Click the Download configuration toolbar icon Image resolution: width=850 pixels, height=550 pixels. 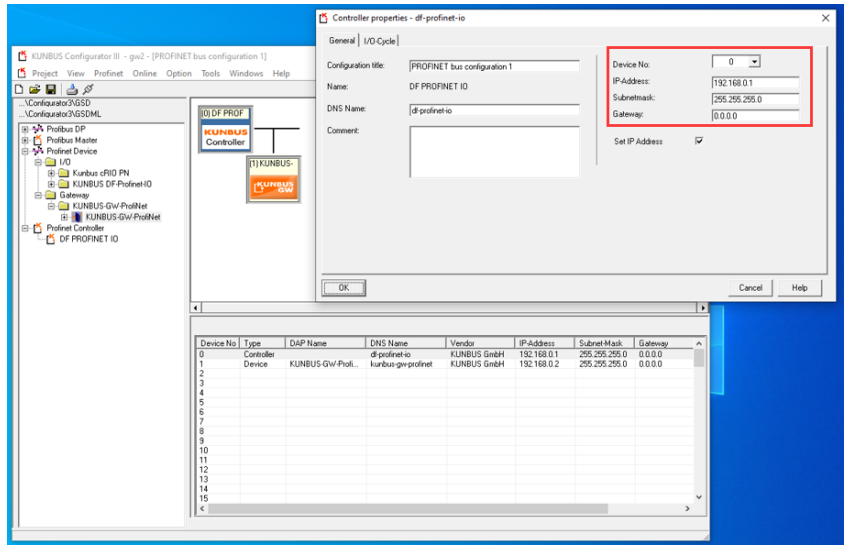point(72,89)
